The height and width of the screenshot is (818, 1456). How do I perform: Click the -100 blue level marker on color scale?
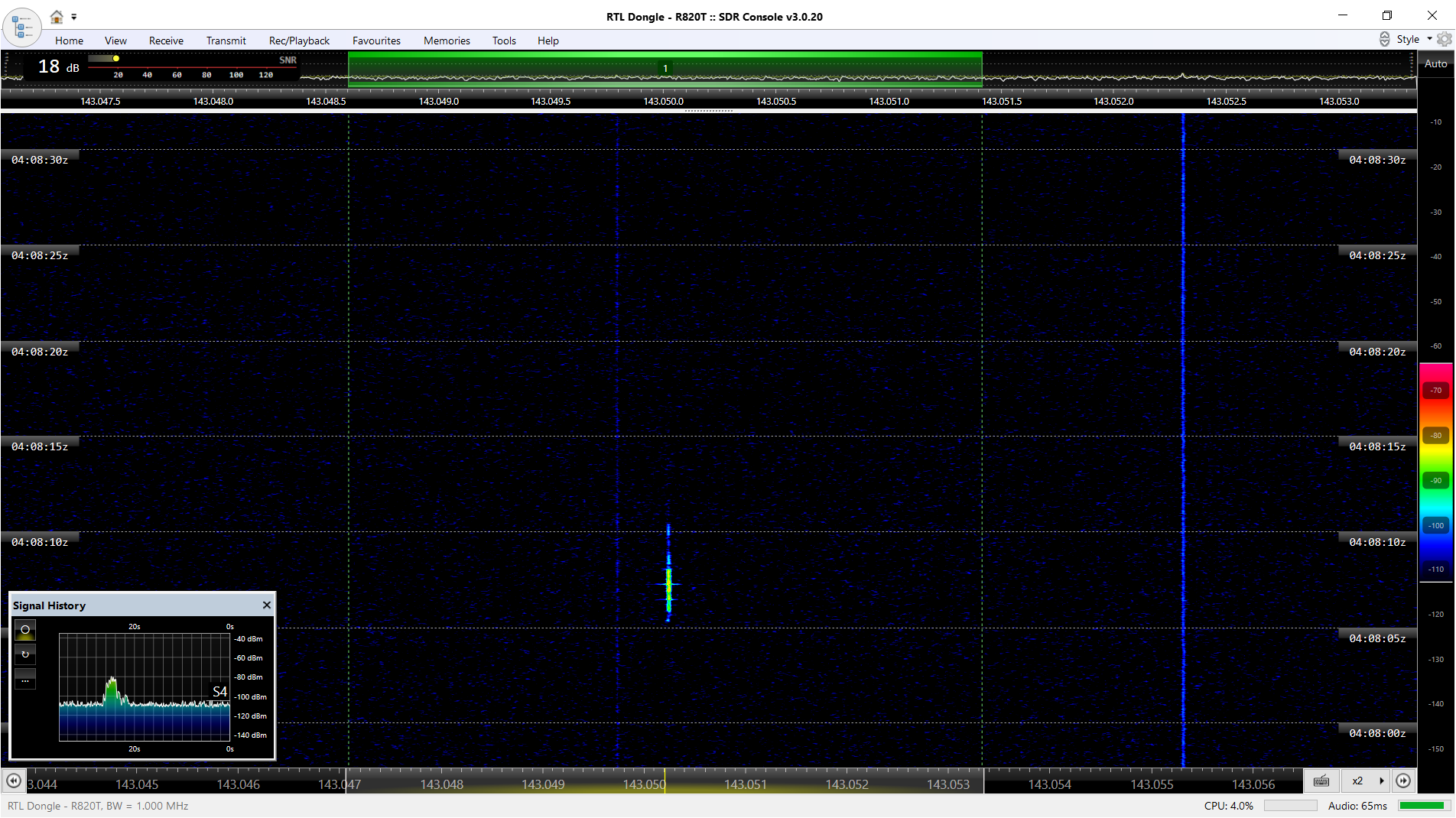1436,526
